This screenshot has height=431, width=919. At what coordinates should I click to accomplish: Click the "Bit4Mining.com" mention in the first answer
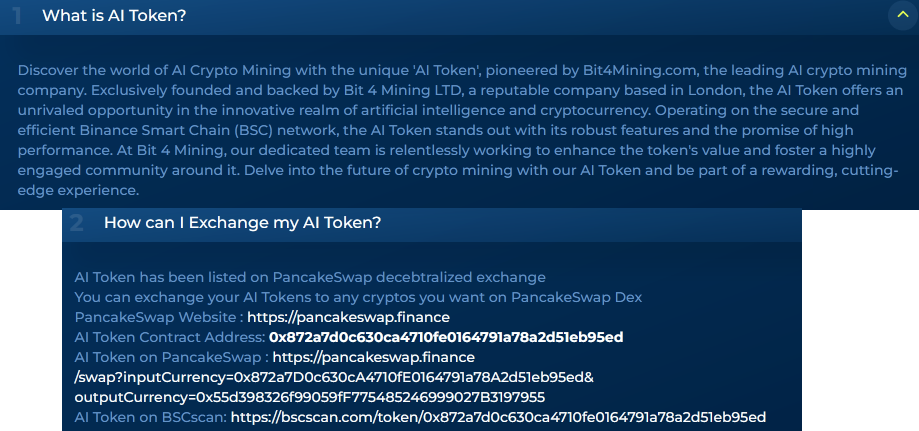(640, 70)
